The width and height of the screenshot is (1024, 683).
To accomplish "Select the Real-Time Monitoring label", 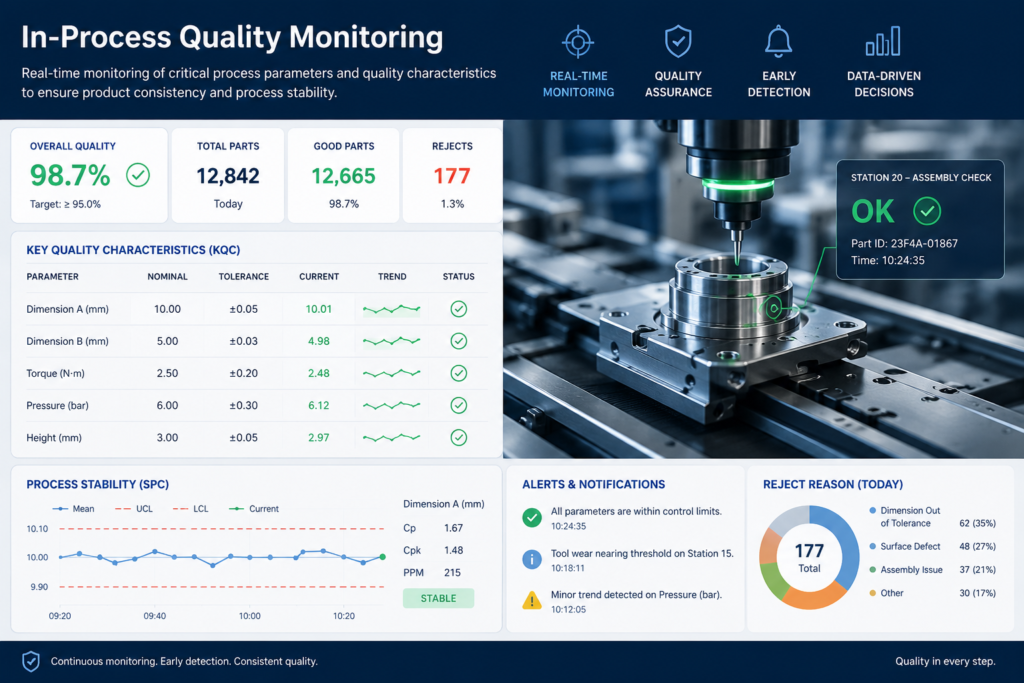I will click(x=578, y=84).
